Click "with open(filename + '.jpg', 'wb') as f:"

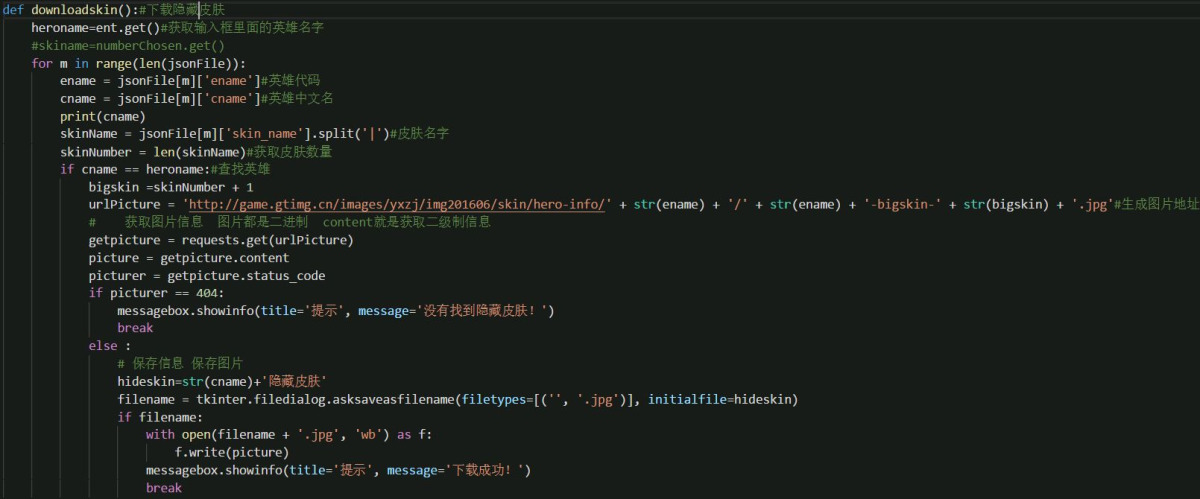289,436
